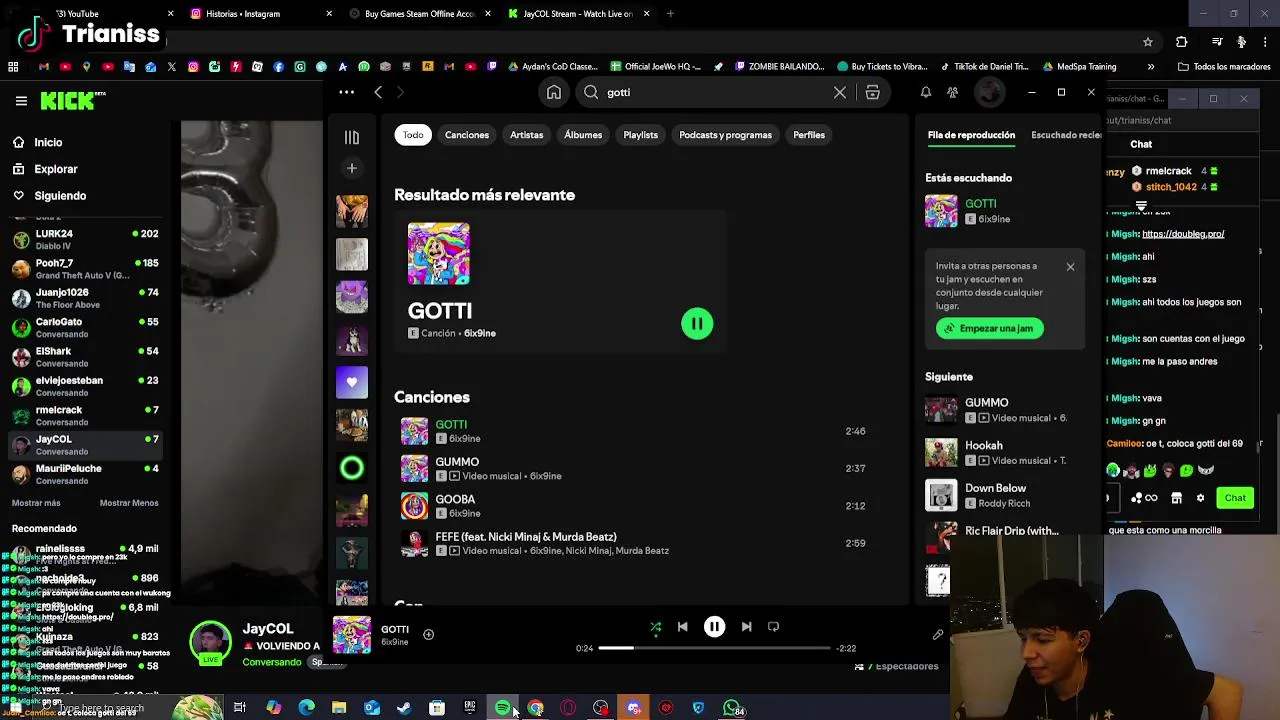
Task: Add GOTTI to Liked Songs
Action: coord(428,634)
